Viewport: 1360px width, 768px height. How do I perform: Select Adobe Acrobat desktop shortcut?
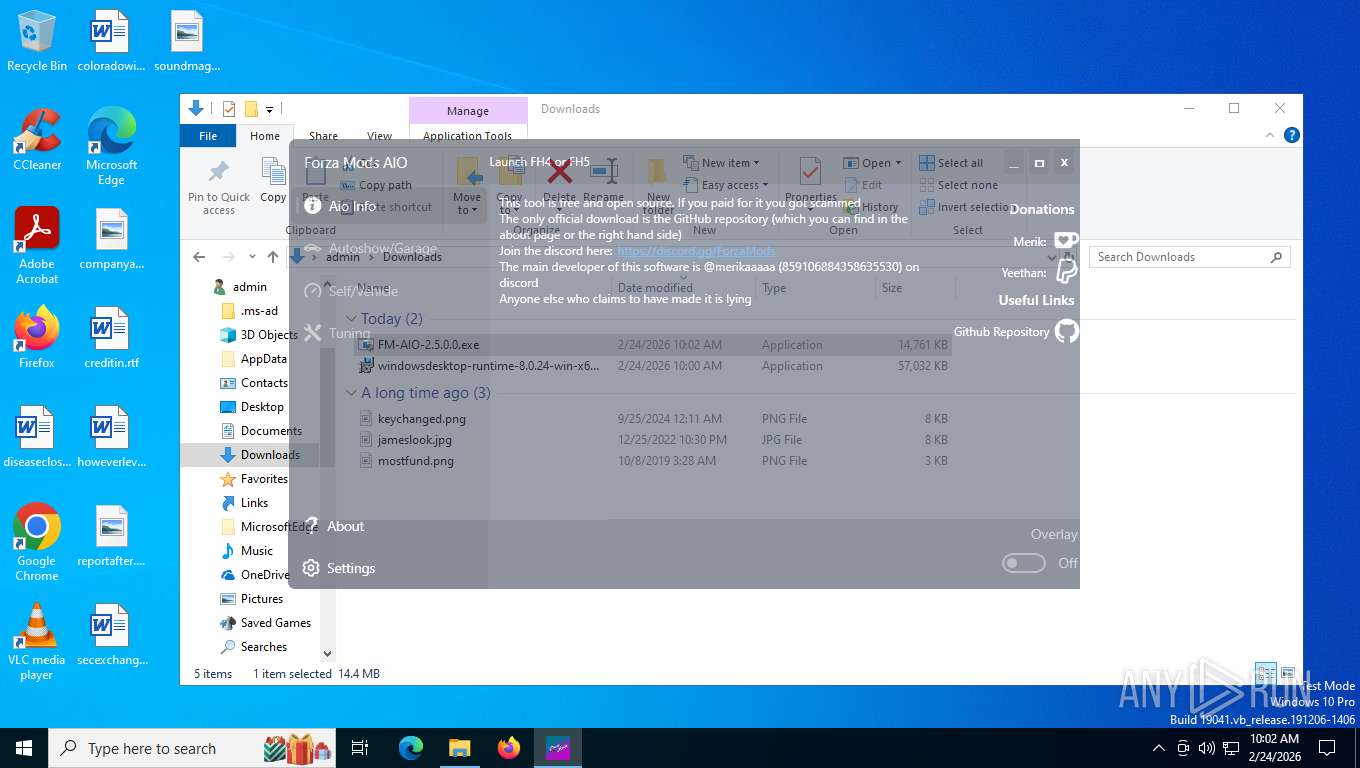click(x=37, y=246)
